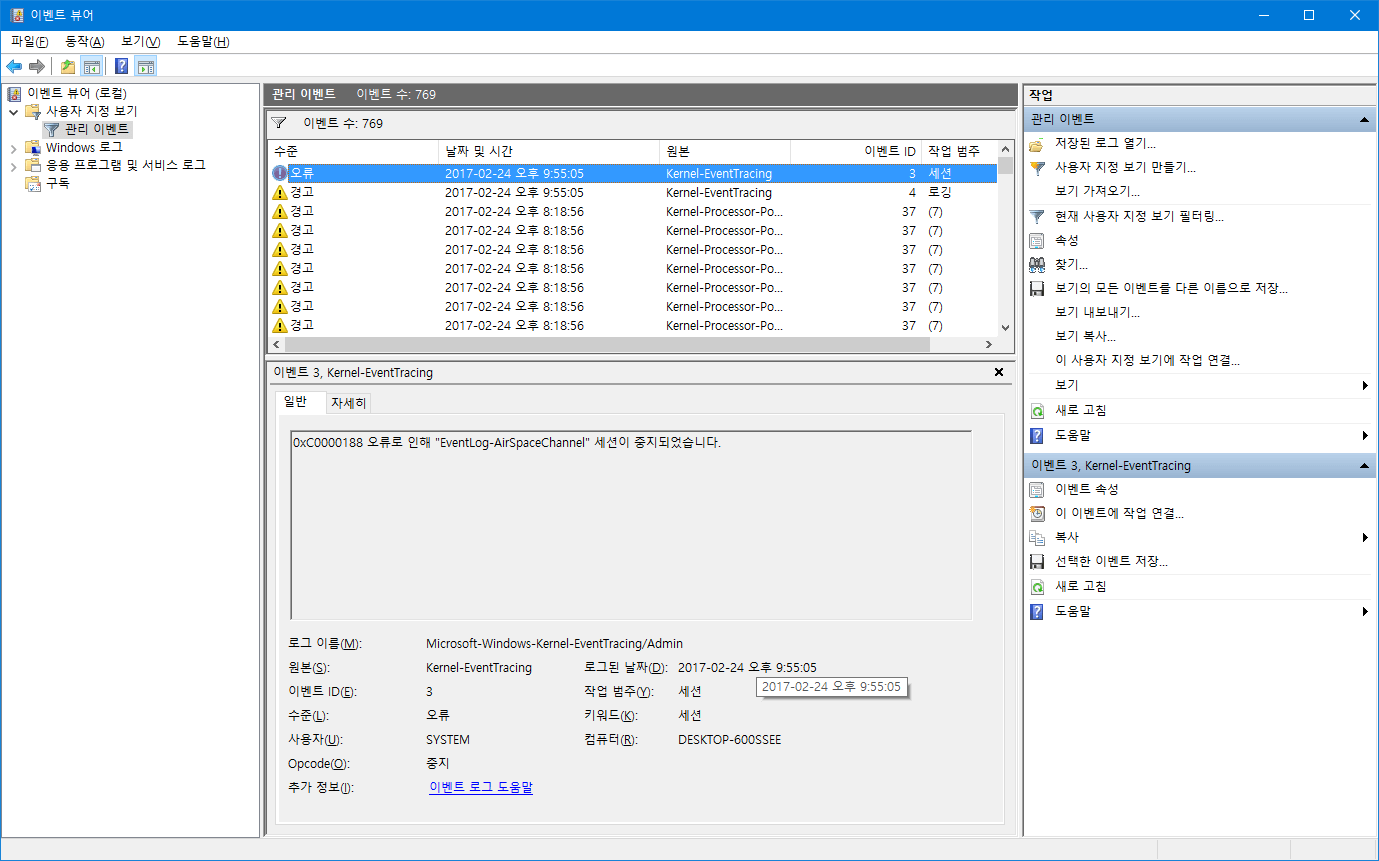
Task: Click 보기 가져오기 in the Actions pane
Action: (1095, 190)
